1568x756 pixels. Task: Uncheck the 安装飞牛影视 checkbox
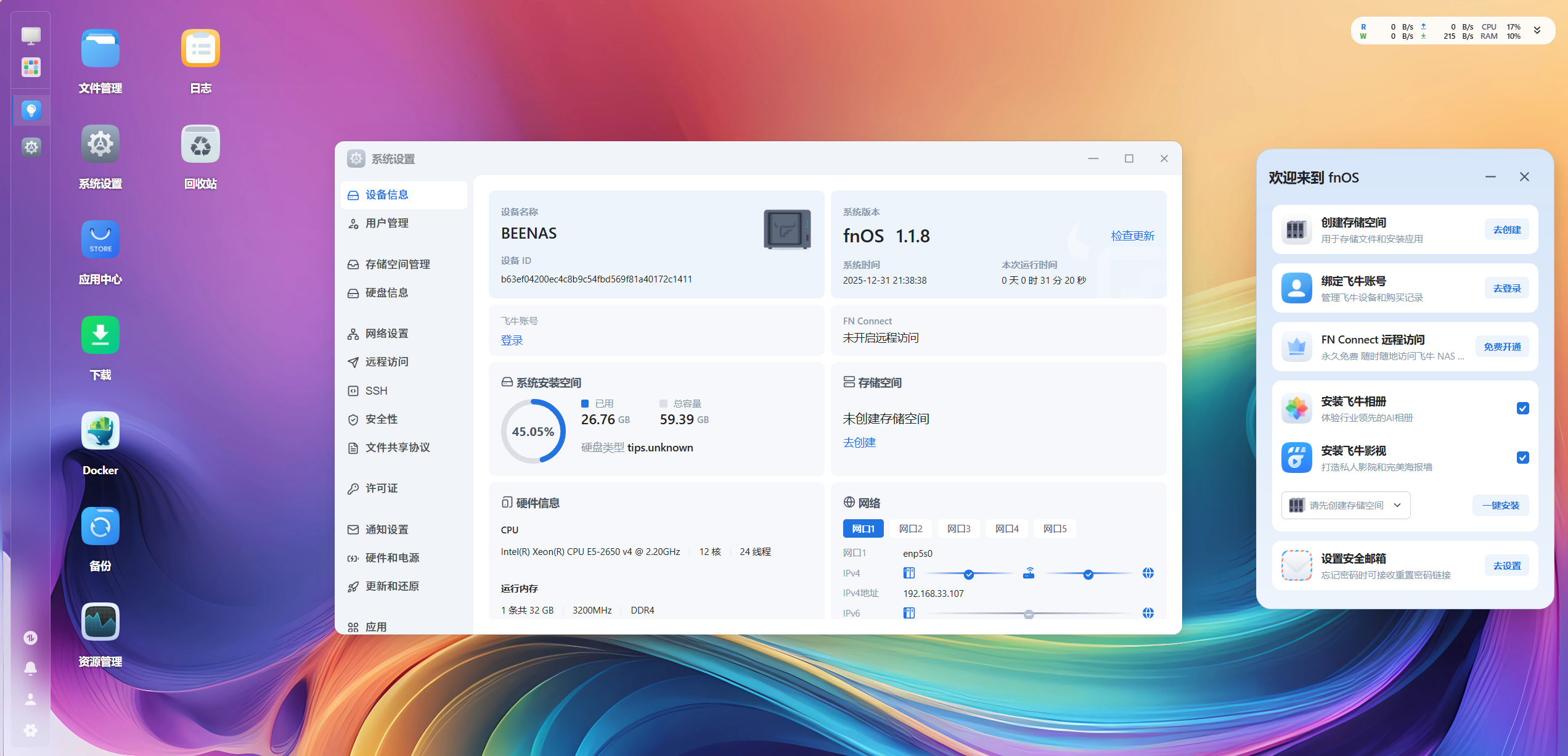click(x=1522, y=458)
